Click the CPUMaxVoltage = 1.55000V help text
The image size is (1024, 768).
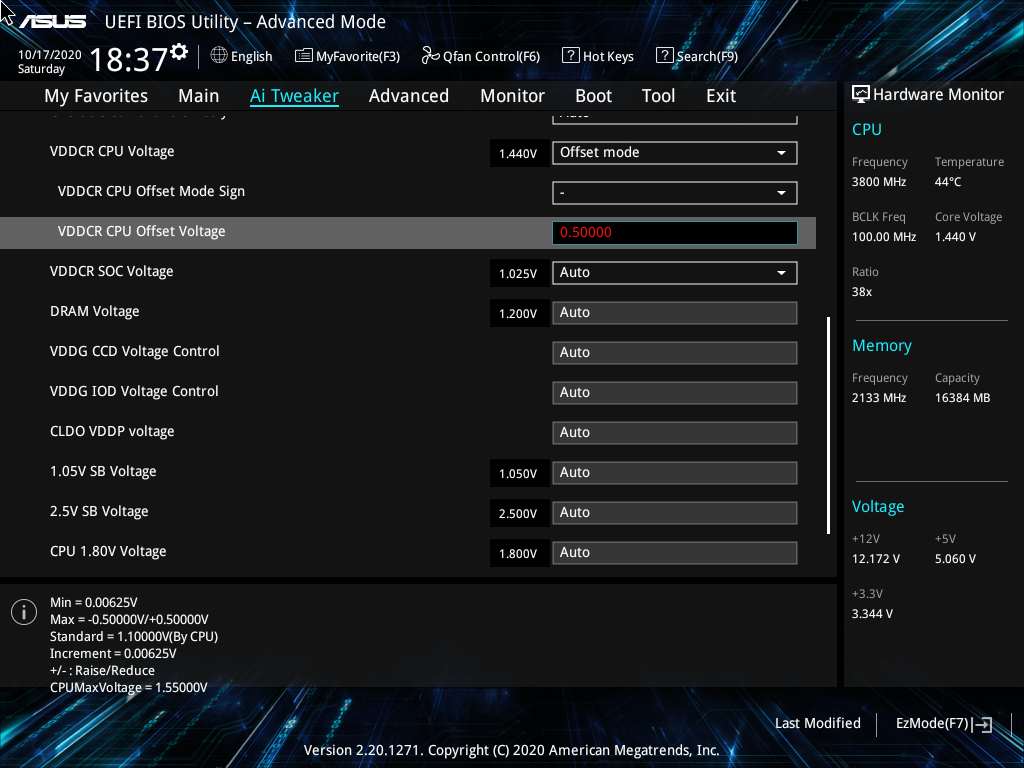129,688
